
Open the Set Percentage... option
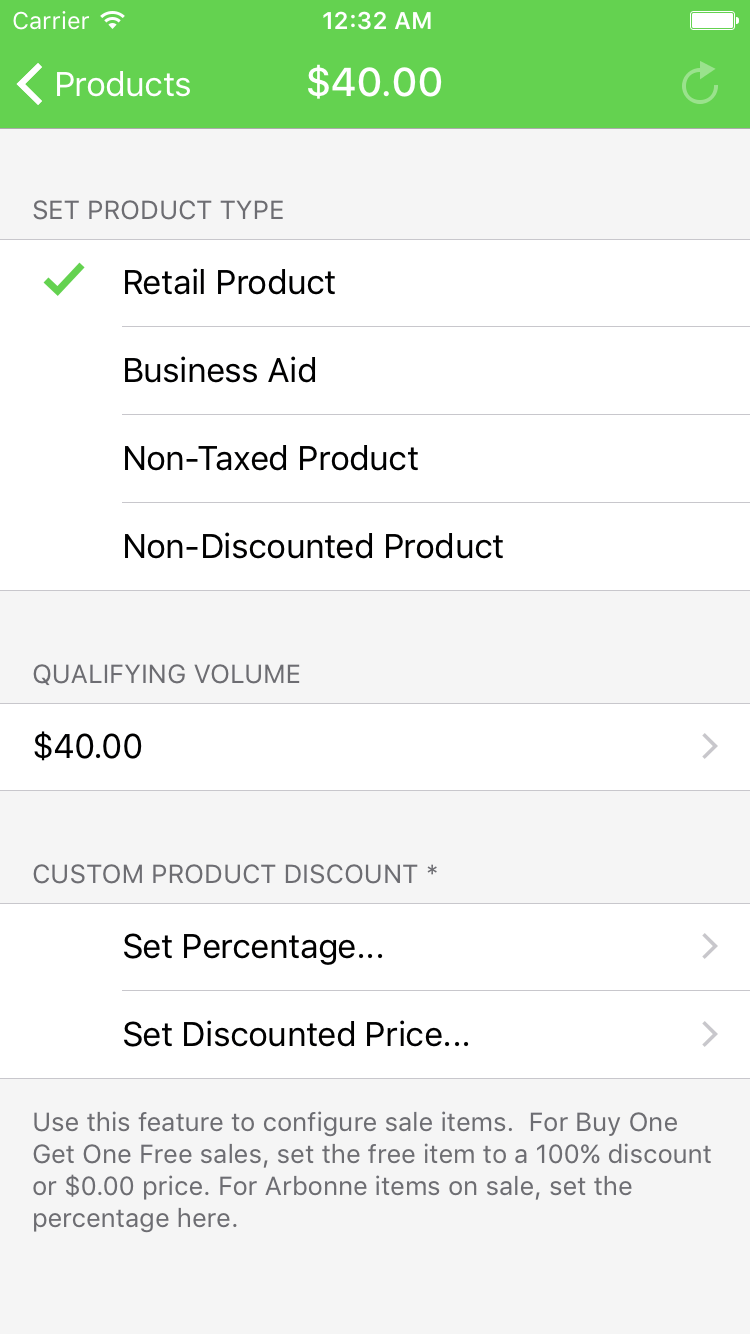click(x=253, y=946)
